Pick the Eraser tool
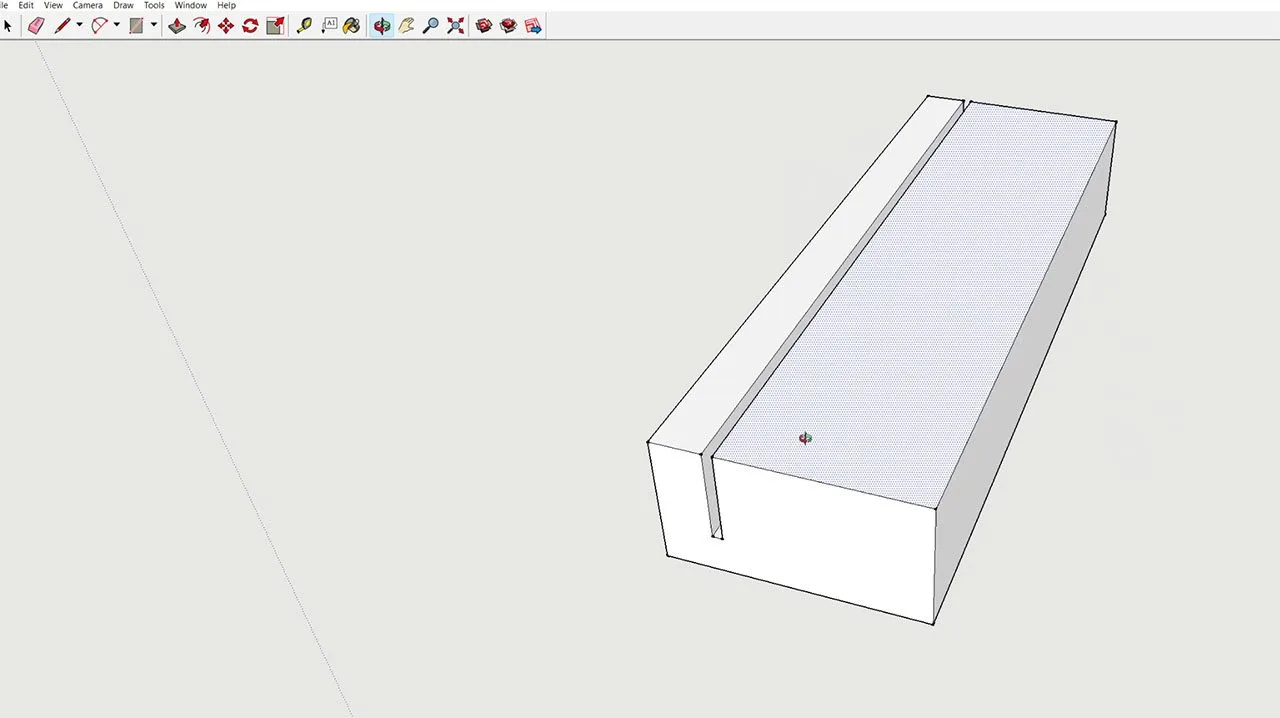Screen dimensions: 1280x718 tap(36, 26)
